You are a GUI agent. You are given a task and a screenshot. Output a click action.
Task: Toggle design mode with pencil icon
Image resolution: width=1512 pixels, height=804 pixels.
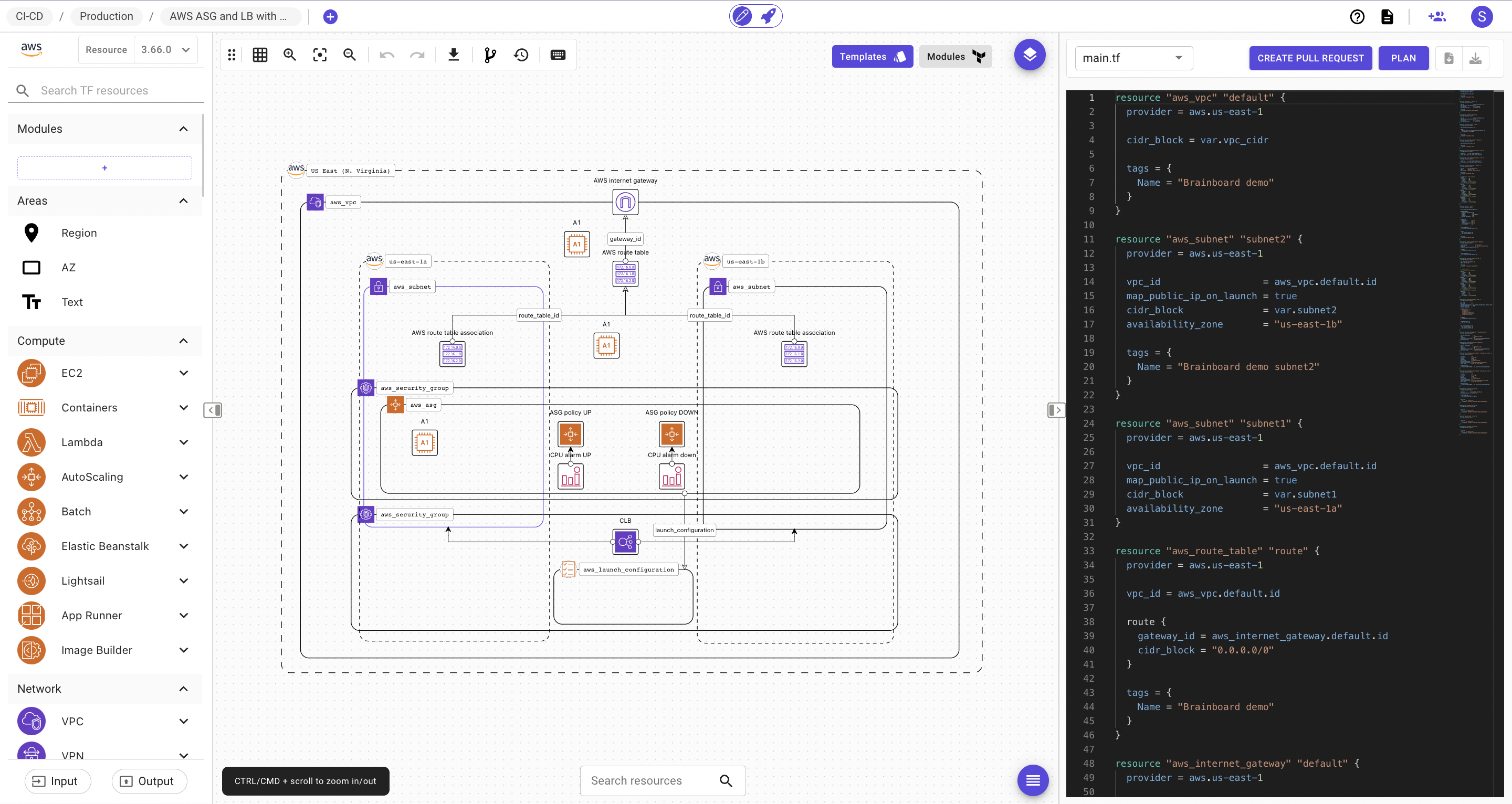[741, 16]
